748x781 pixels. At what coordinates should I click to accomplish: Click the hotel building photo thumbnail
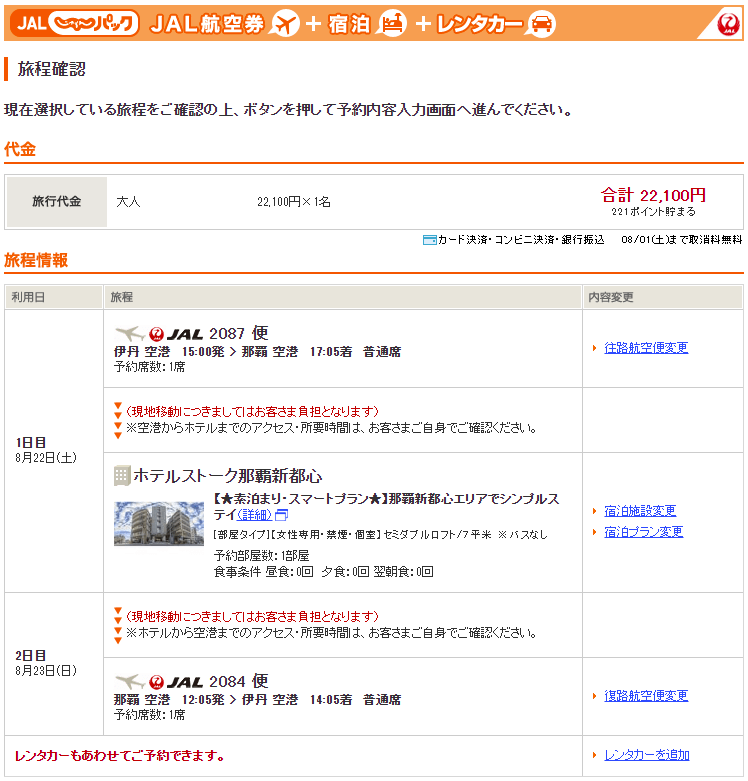pyautogui.click(x=159, y=523)
